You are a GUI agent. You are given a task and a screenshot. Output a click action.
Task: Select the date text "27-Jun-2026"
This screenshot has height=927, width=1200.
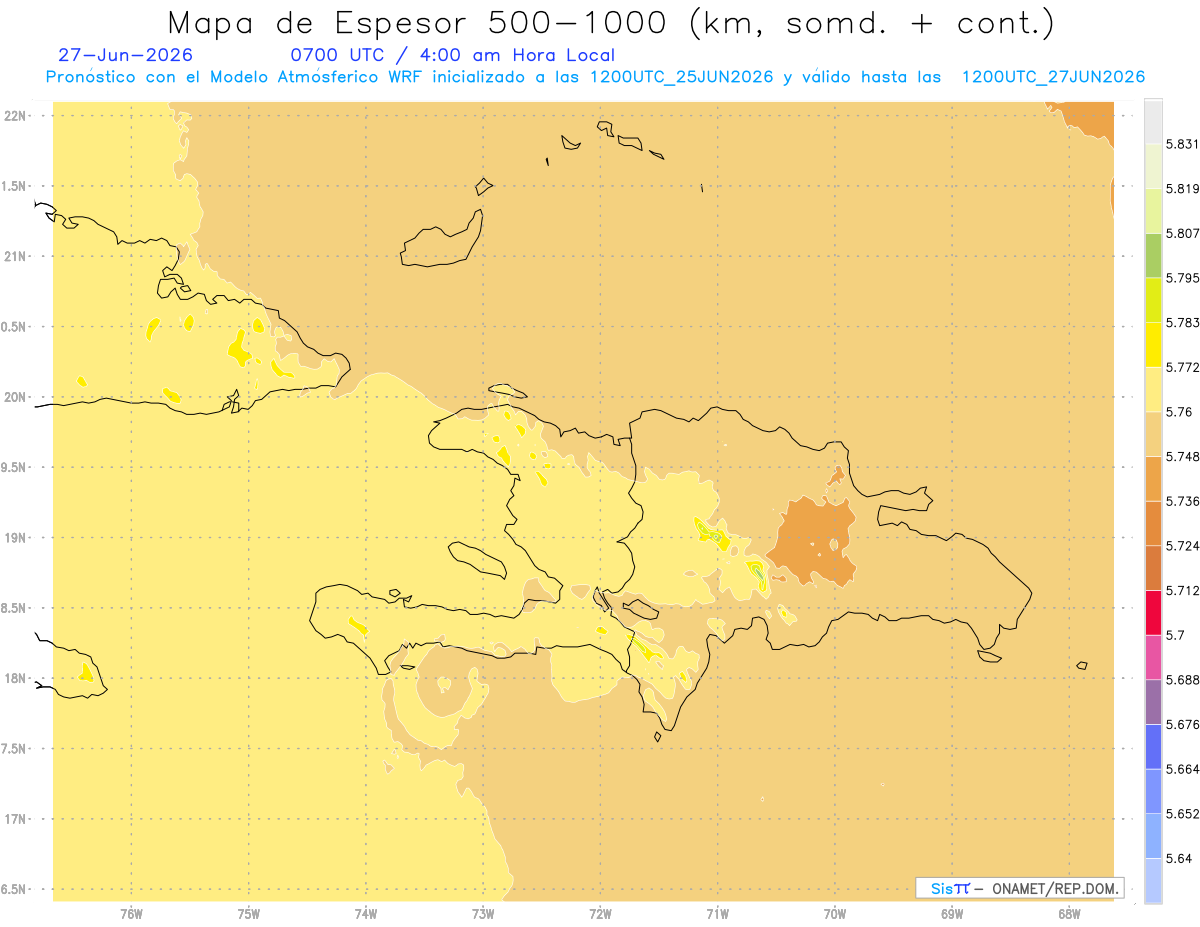[x=126, y=55]
